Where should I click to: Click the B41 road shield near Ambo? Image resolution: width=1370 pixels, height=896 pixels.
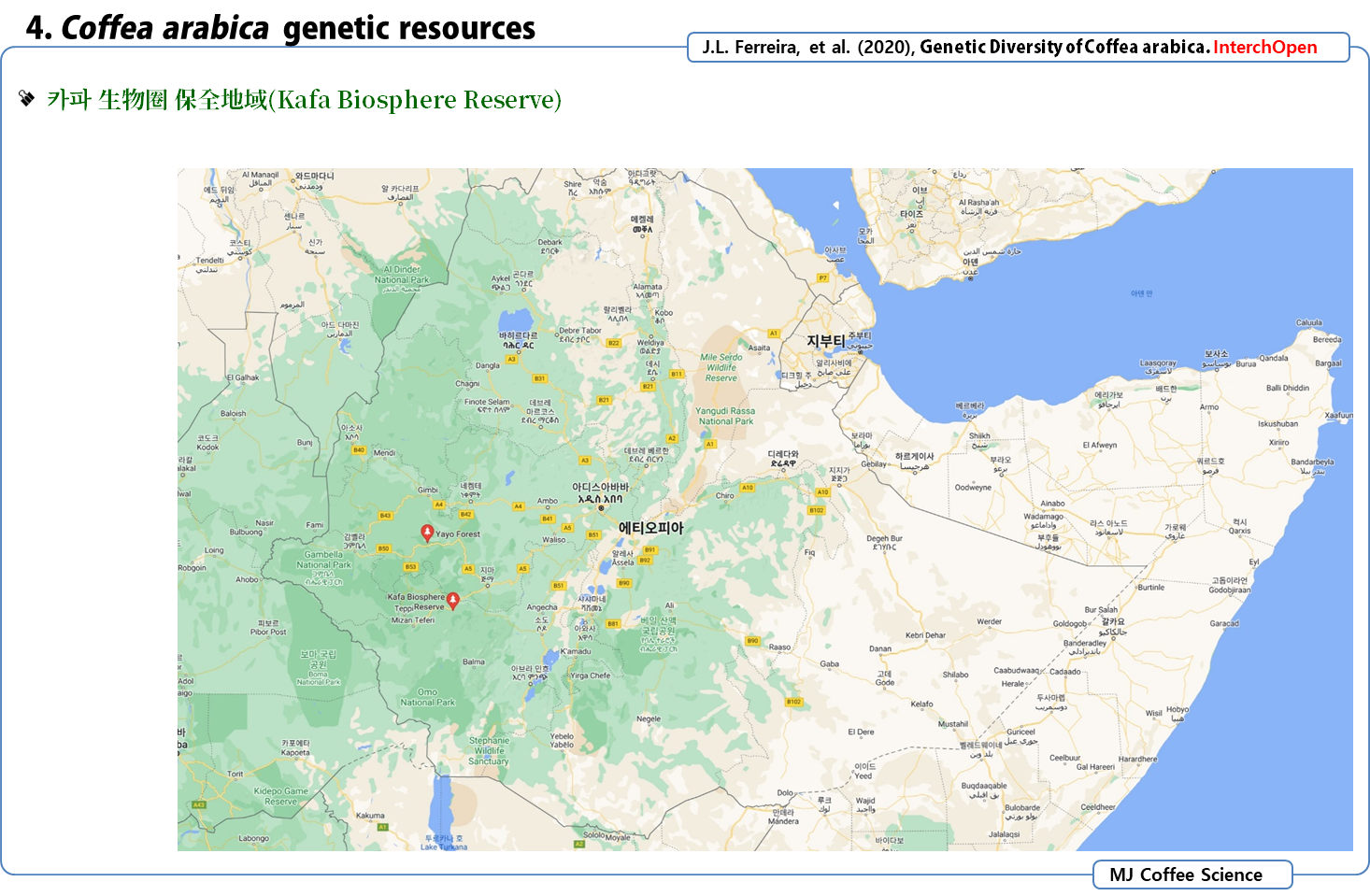coord(548,519)
